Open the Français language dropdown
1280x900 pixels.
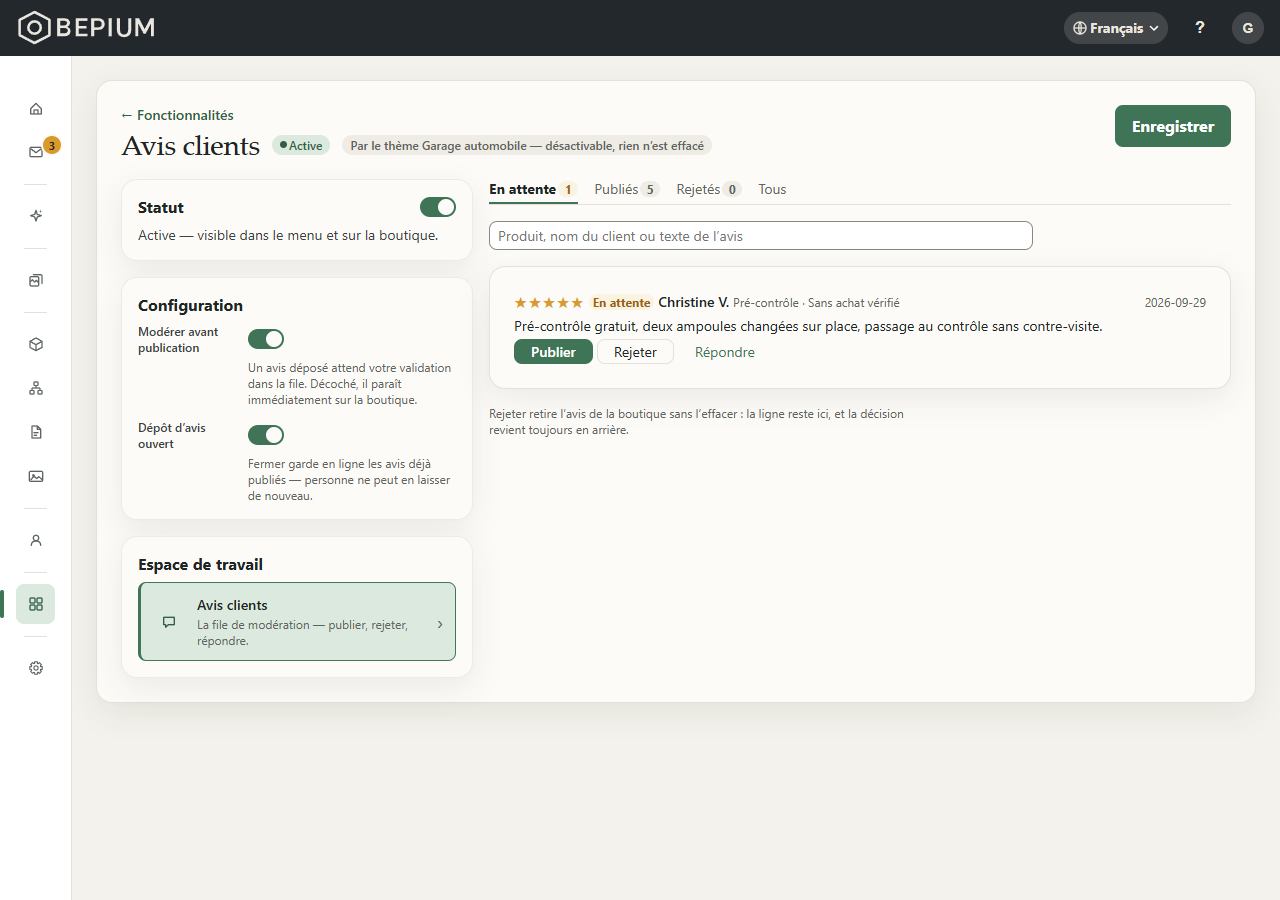(x=1116, y=28)
